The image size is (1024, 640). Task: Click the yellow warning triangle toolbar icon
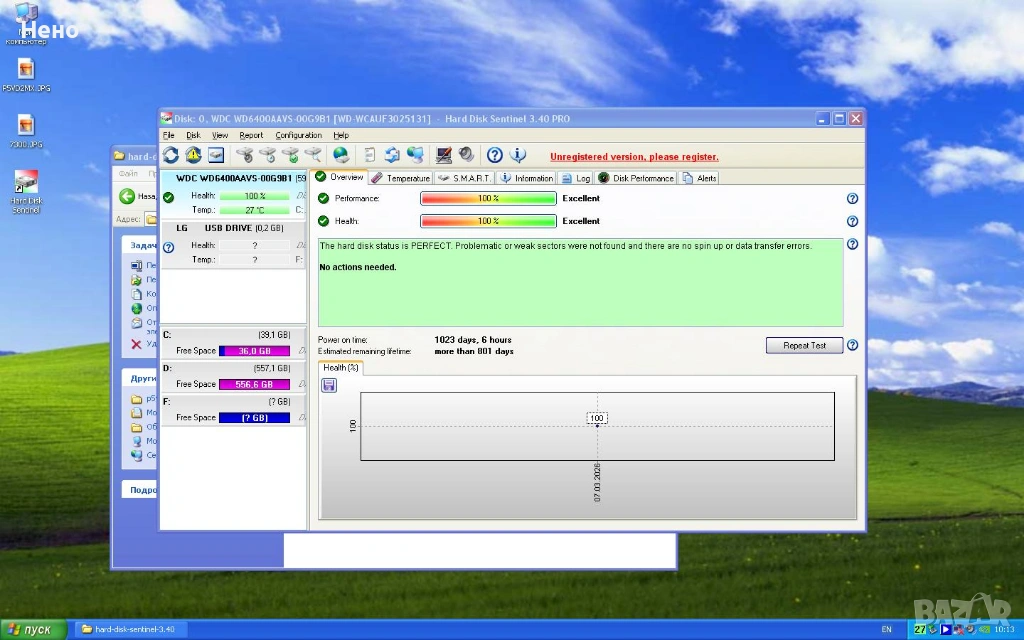(x=193, y=155)
